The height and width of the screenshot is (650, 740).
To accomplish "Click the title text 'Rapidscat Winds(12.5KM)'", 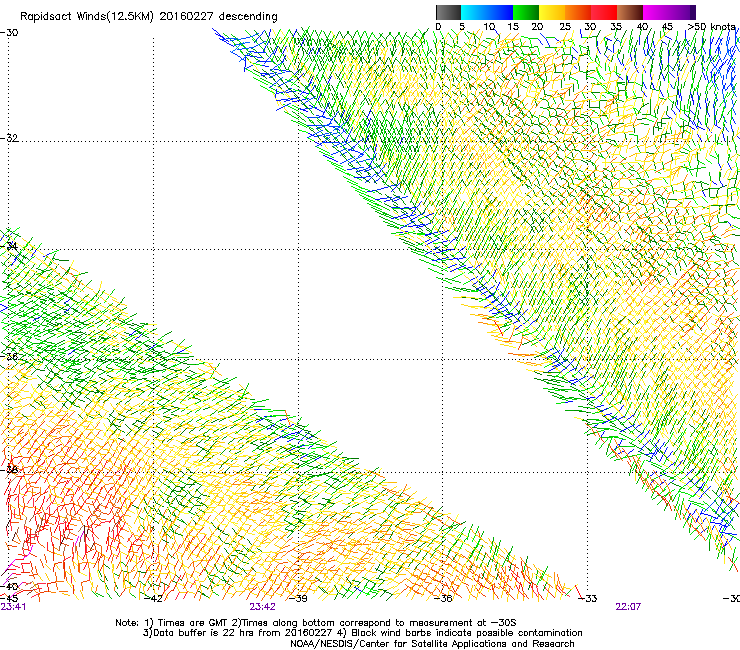I will point(87,17).
